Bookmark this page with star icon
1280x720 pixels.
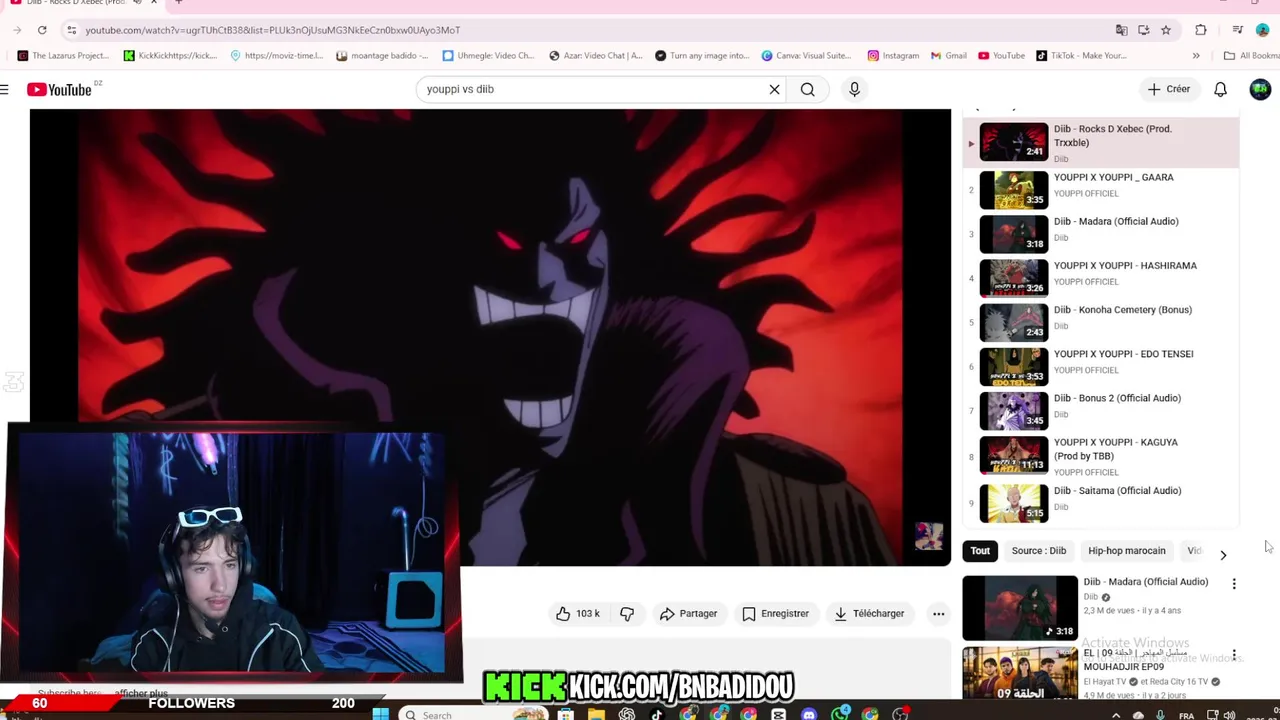tap(1165, 30)
